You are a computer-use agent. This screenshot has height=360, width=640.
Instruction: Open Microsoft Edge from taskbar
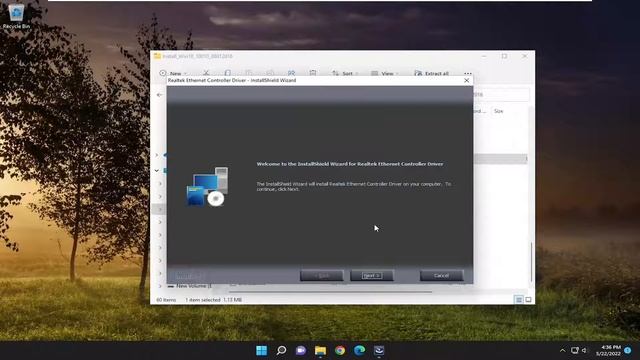360,350
